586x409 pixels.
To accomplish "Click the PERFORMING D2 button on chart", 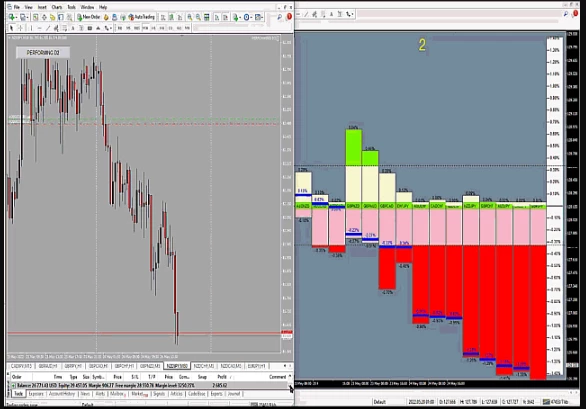I will coord(43,53).
